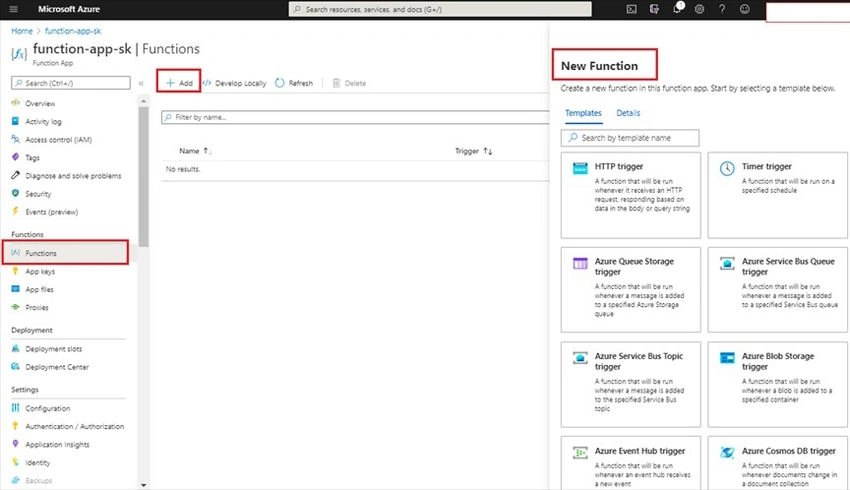This screenshot has height=490, width=850.
Task: Click the Add function button
Action: point(179,82)
